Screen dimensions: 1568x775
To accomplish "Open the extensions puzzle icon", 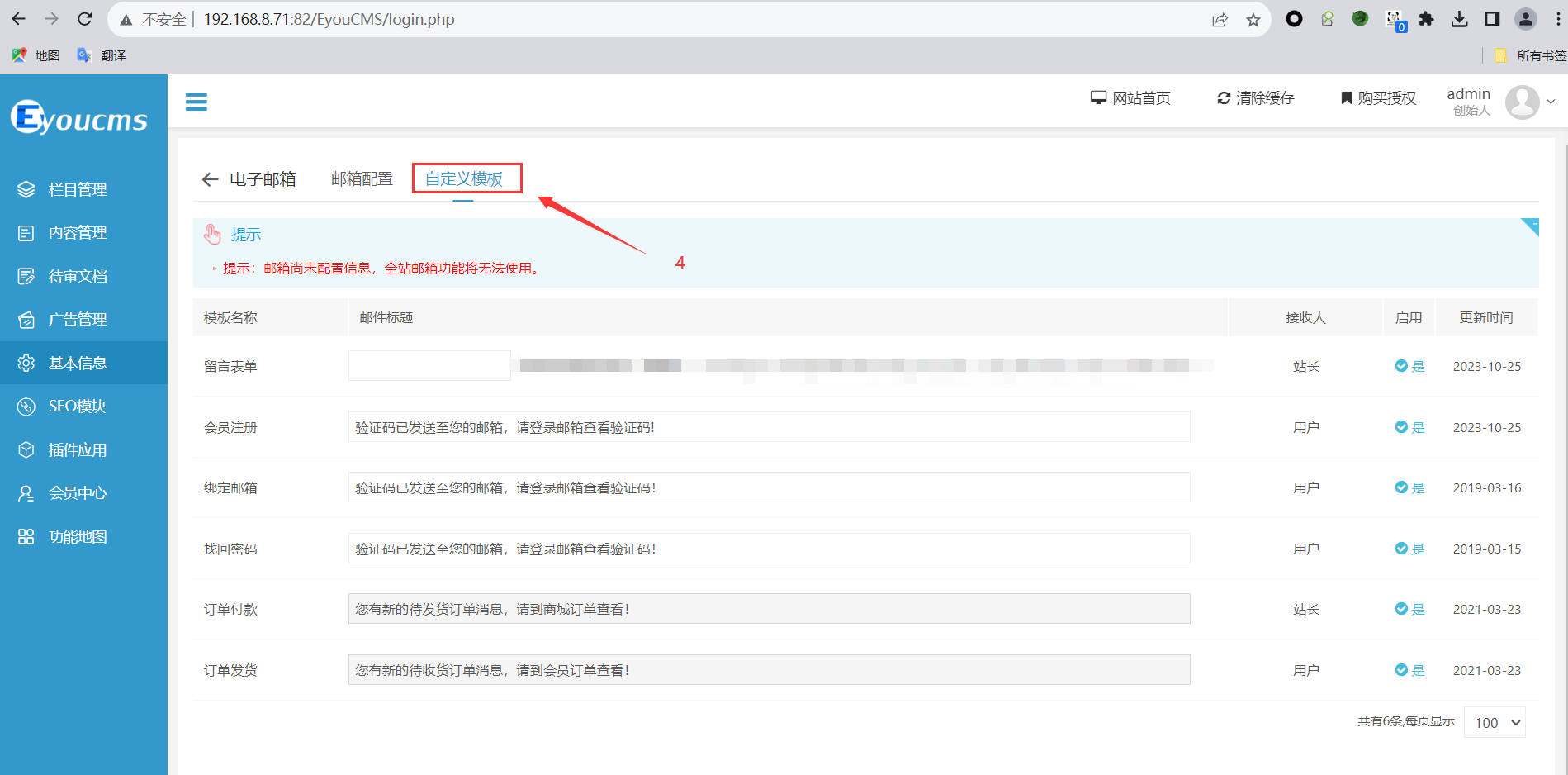I will coord(1426,19).
